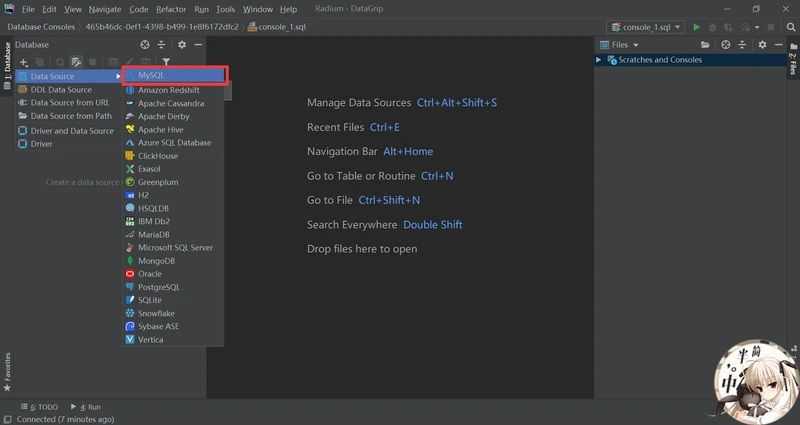Select Snowflake data source
800x425 pixels.
pos(173,313)
